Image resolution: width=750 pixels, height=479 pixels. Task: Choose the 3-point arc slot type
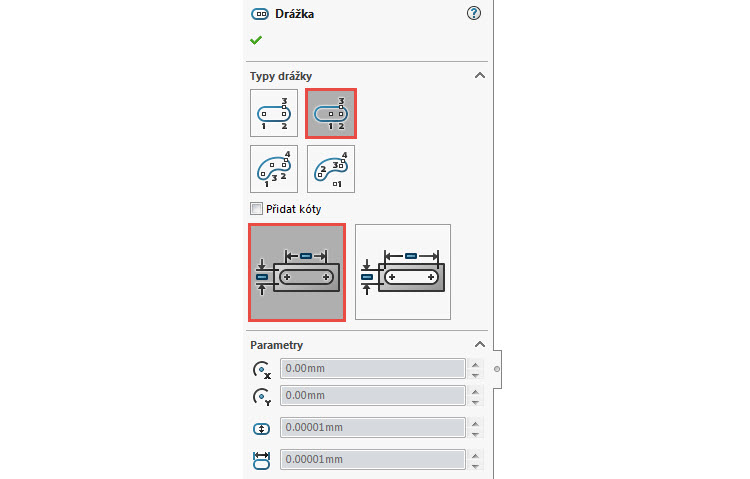pos(274,169)
